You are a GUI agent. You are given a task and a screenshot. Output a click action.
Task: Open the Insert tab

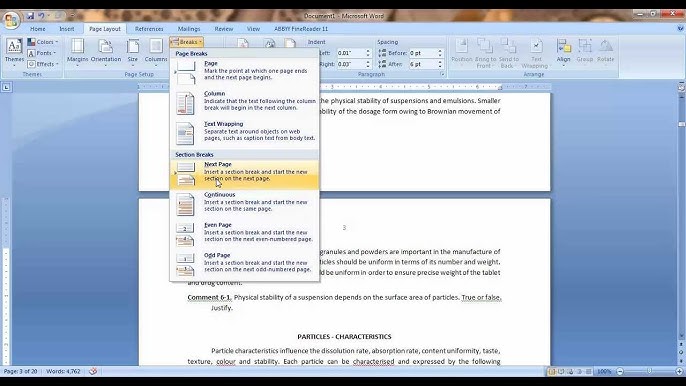66,29
